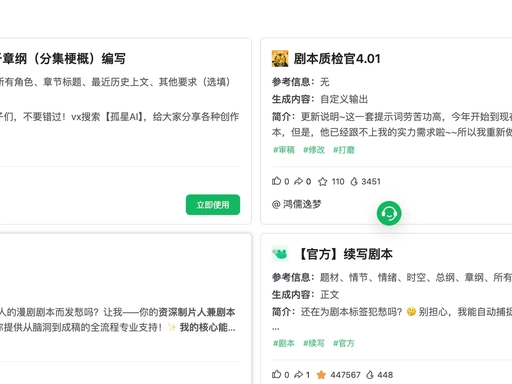This screenshot has width=512, height=384.
Task: Like the 剧本质检官4.01 card with thumbs-up
Action: pos(276,181)
